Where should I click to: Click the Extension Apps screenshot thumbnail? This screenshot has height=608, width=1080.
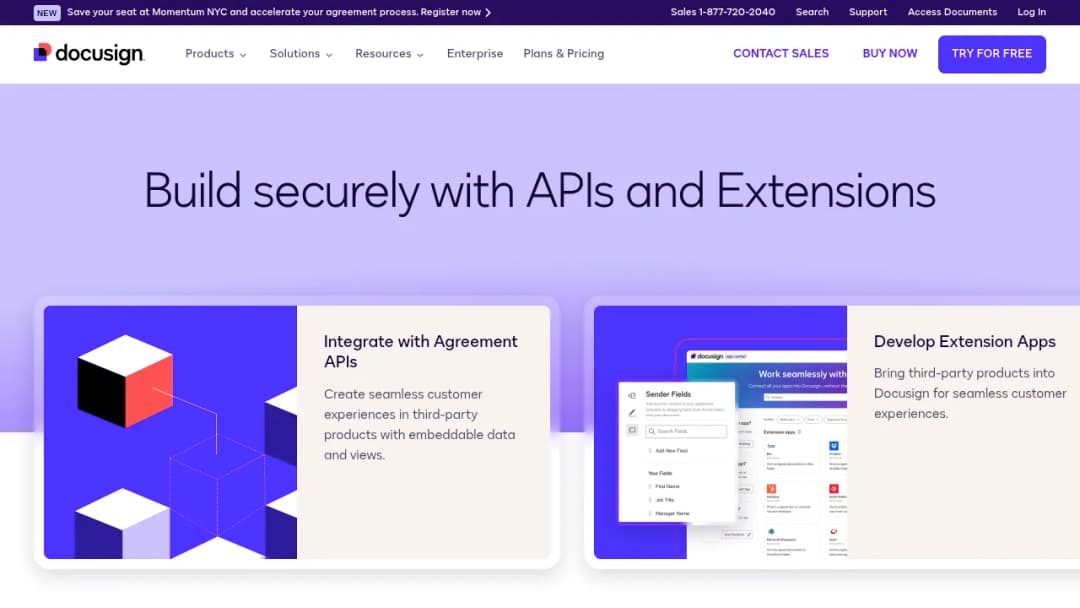click(720, 432)
